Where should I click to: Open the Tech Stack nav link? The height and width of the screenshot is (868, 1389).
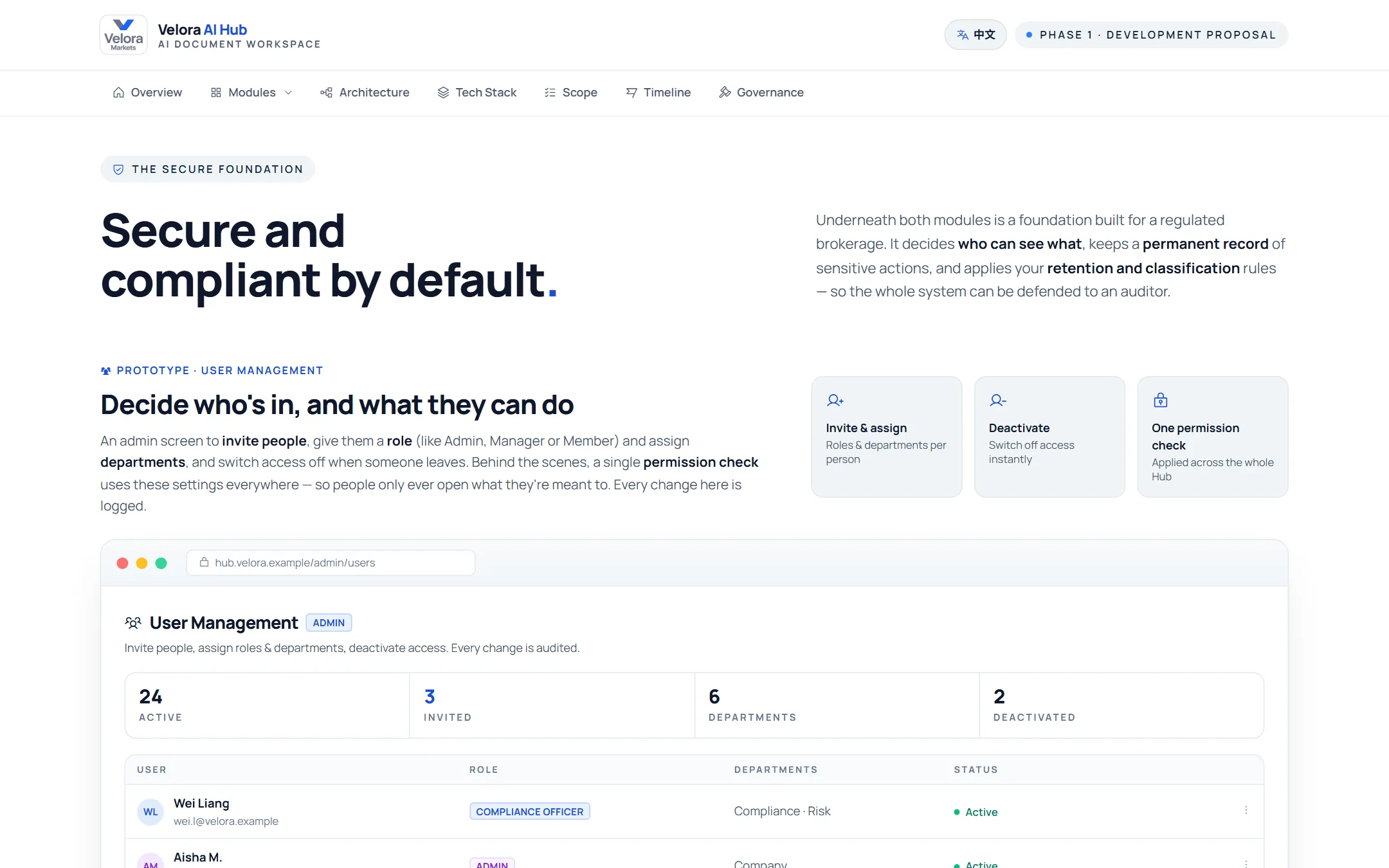[x=477, y=93]
